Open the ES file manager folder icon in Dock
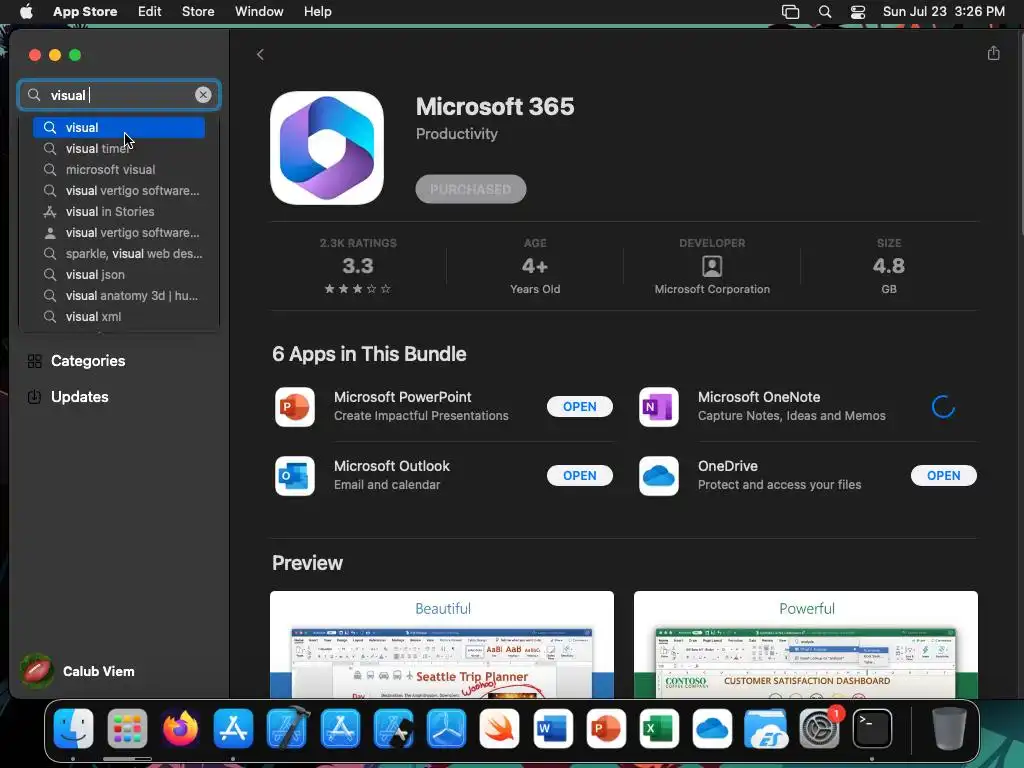The height and width of the screenshot is (768, 1024). click(x=765, y=728)
